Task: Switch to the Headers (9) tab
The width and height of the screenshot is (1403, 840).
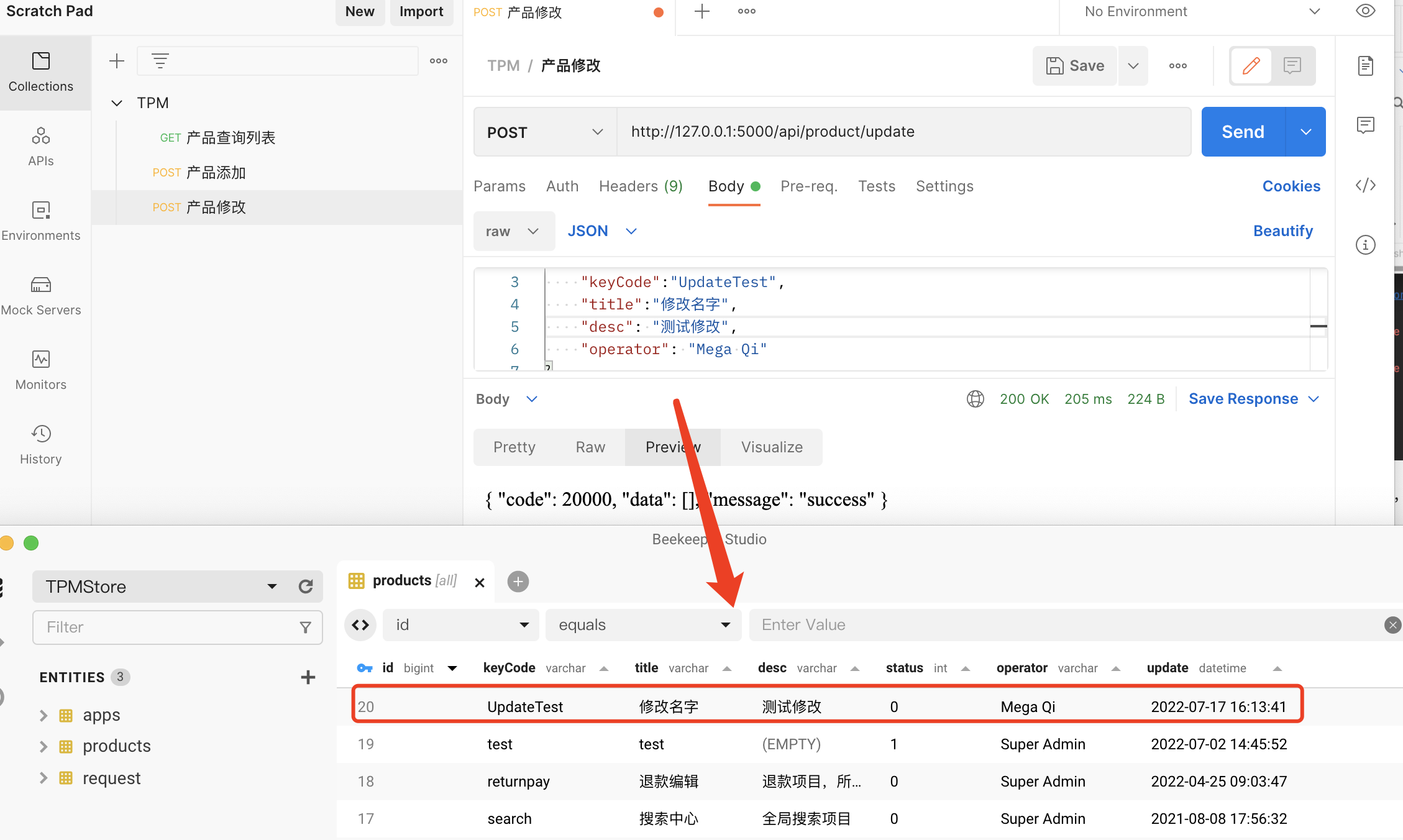Action: pos(640,186)
